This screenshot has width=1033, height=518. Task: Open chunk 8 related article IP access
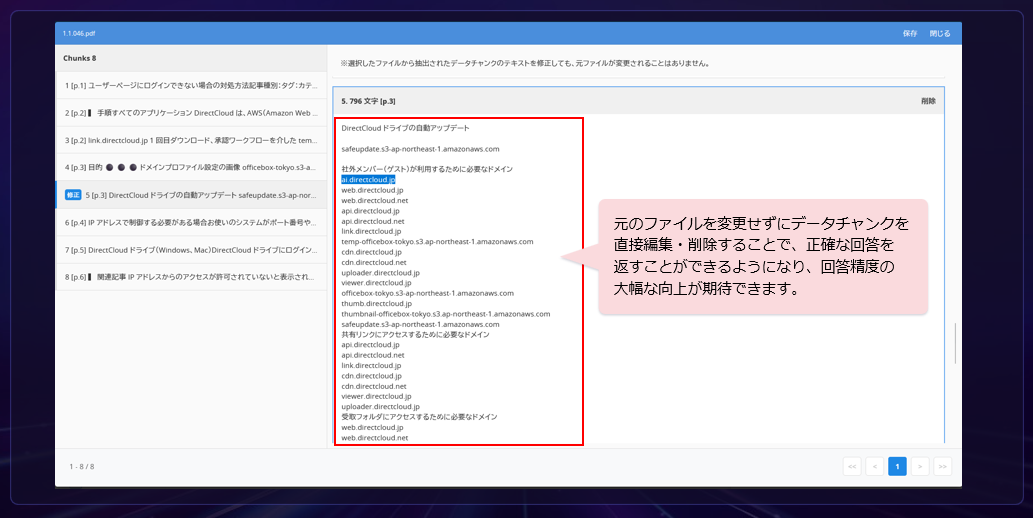pos(190,276)
